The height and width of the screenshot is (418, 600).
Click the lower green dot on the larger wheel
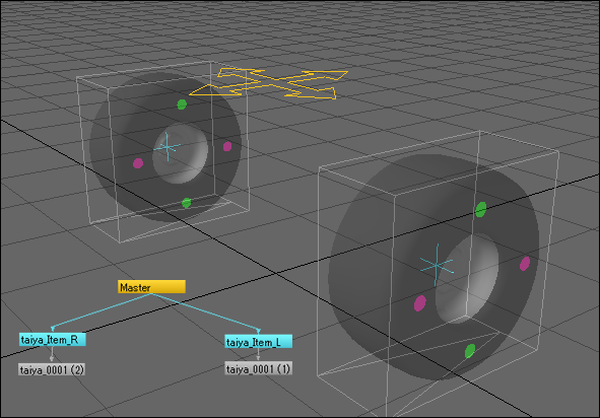click(x=470, y=351)
